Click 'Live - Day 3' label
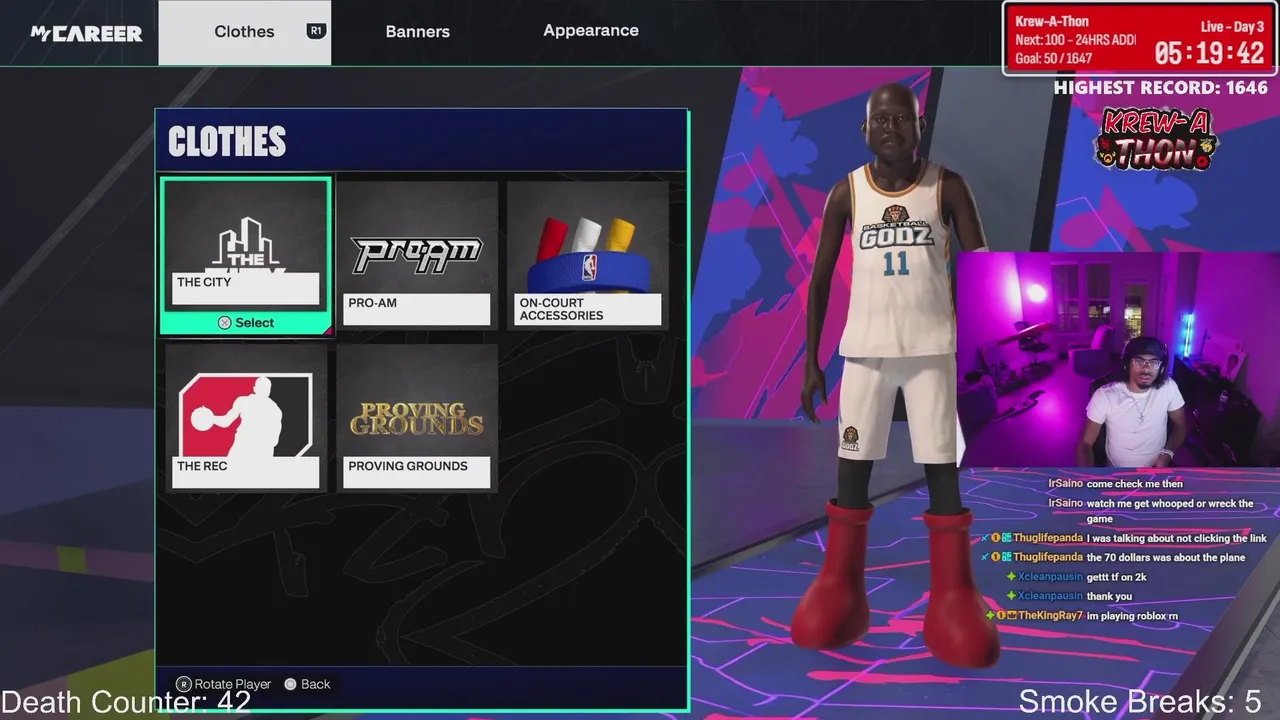 coord(1232,27)
